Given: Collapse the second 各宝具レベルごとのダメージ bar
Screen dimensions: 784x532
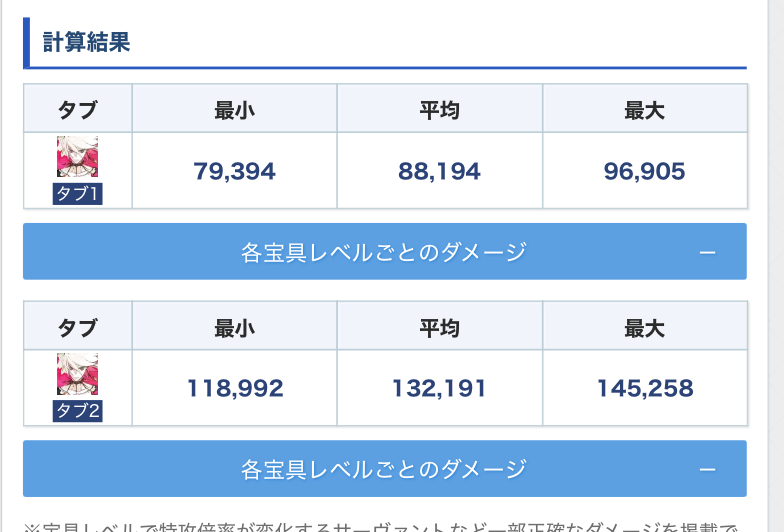Looking at the screenshot, I should (x=384, y=469).
